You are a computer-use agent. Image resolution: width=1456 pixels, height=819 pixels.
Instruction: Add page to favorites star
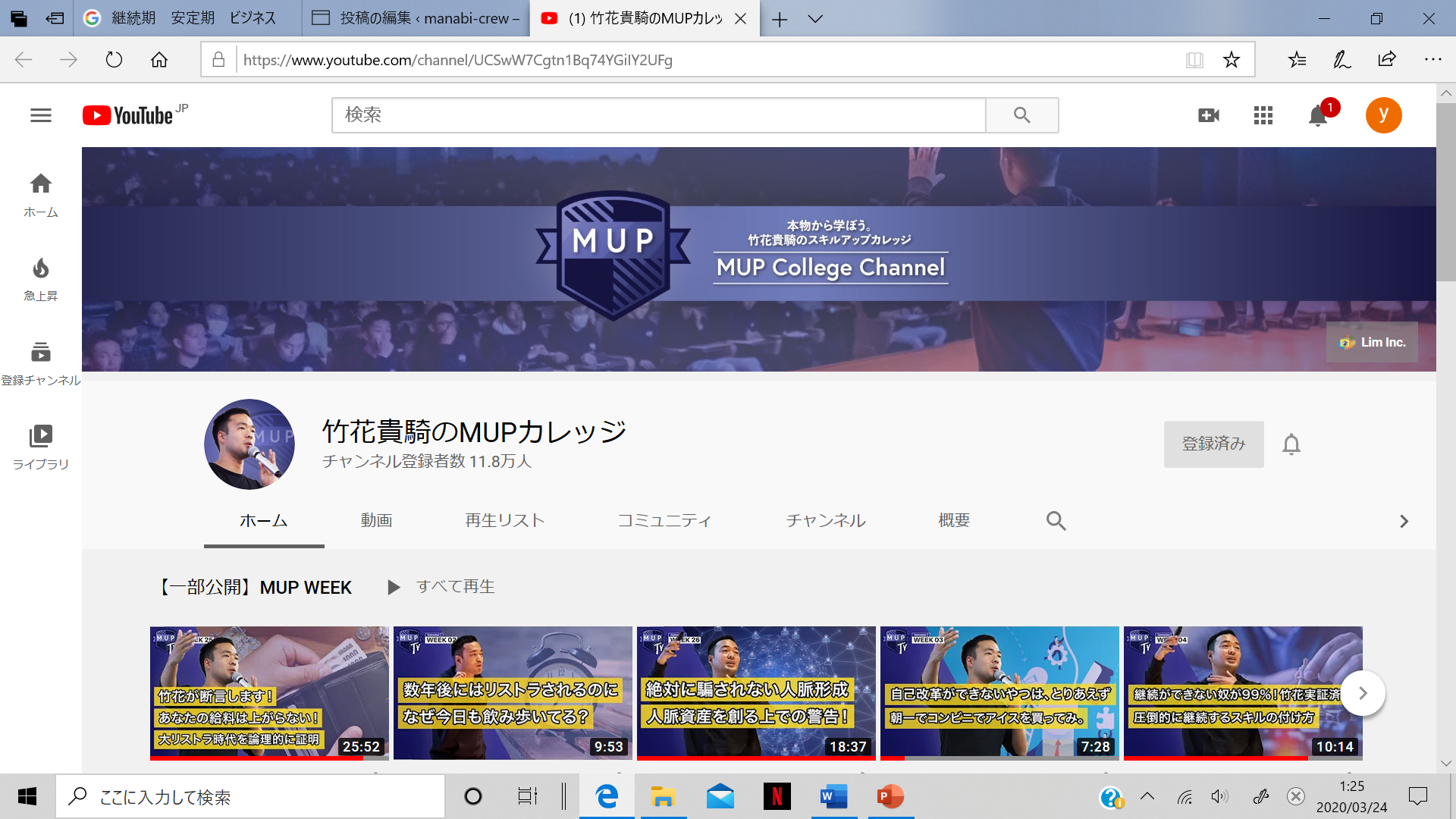click(1232, 60)
